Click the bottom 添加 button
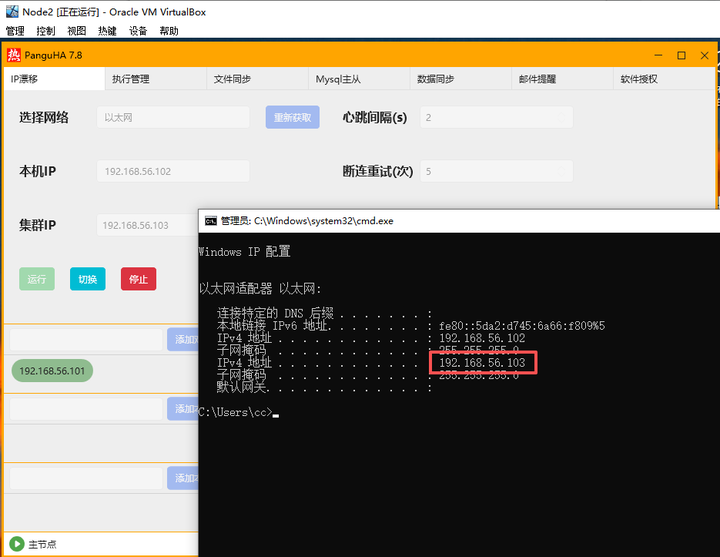The height and width of the screenshot is (557, 720). click(183, 478)
